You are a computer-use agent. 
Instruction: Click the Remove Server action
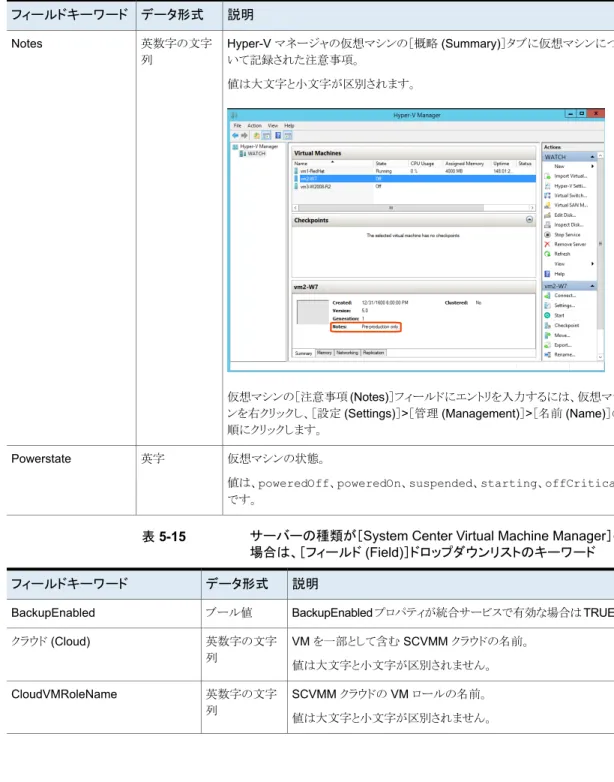[x=566, y=244]
